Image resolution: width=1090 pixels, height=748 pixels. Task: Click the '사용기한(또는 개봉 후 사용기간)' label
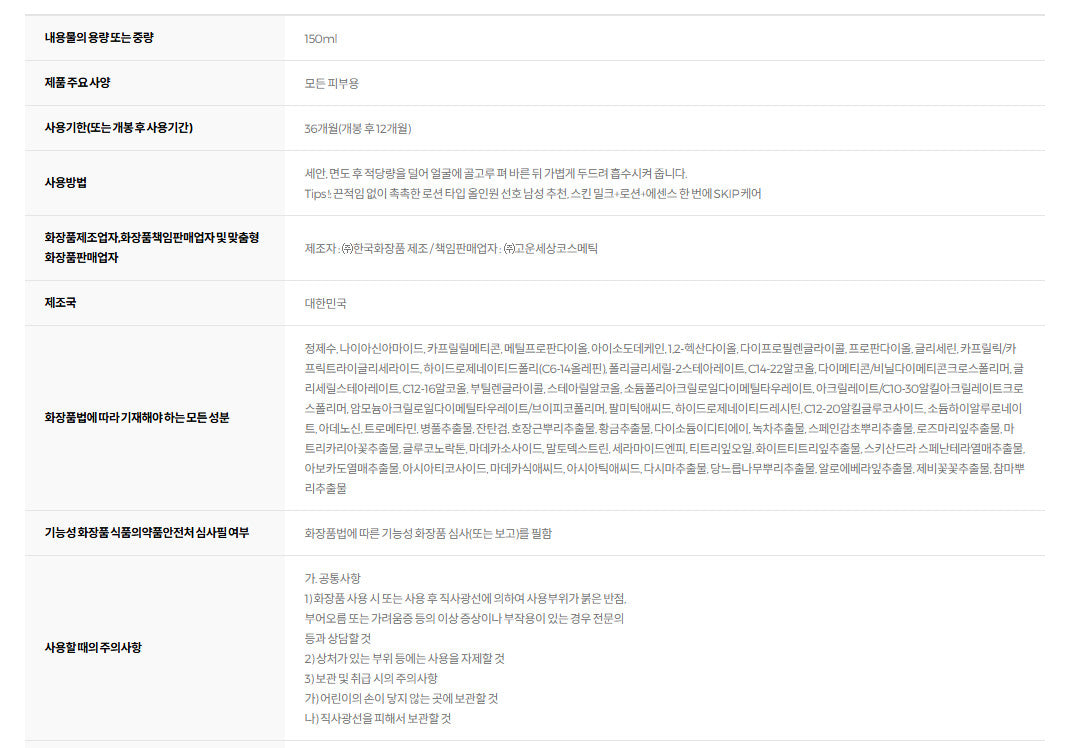pyautogui.click(x=118, y=128)
